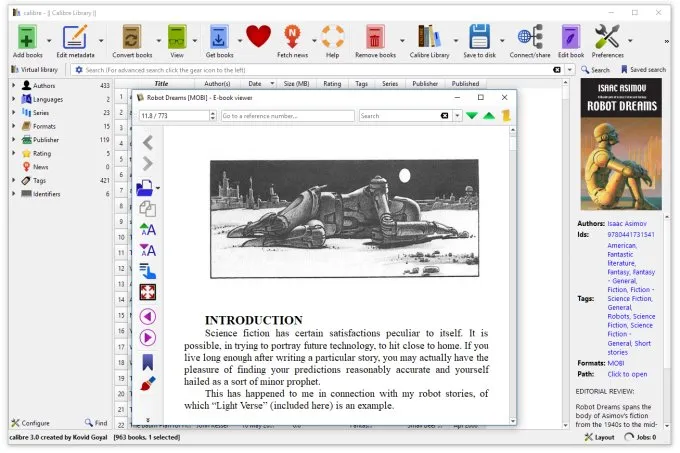
Task: Open the Calibre Library icon
Action: (x=429, y=37)
